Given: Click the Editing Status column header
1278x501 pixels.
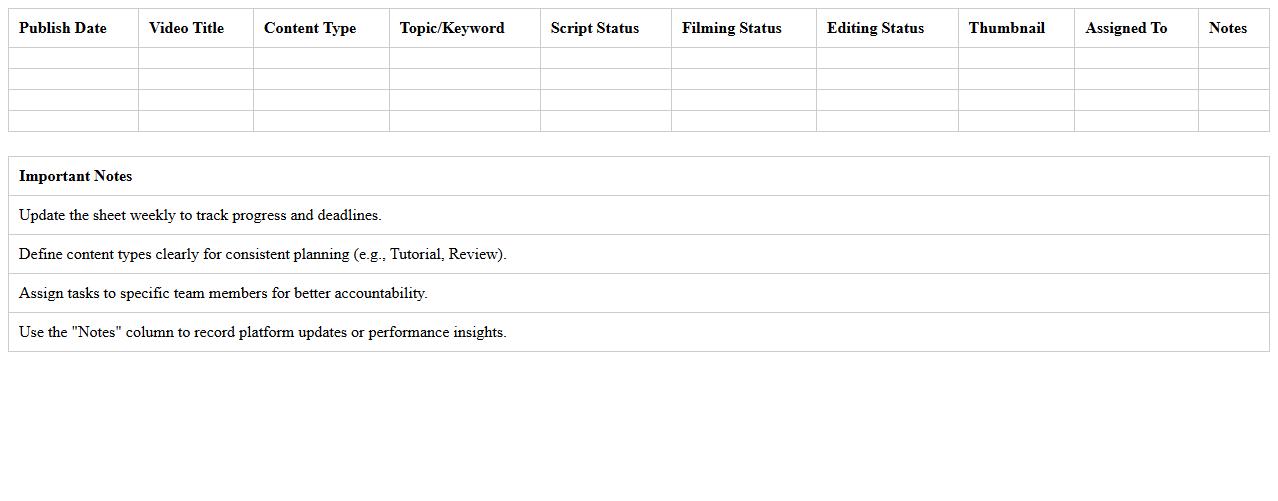Looking at the screenshot, I should click(x=876, y=28).
